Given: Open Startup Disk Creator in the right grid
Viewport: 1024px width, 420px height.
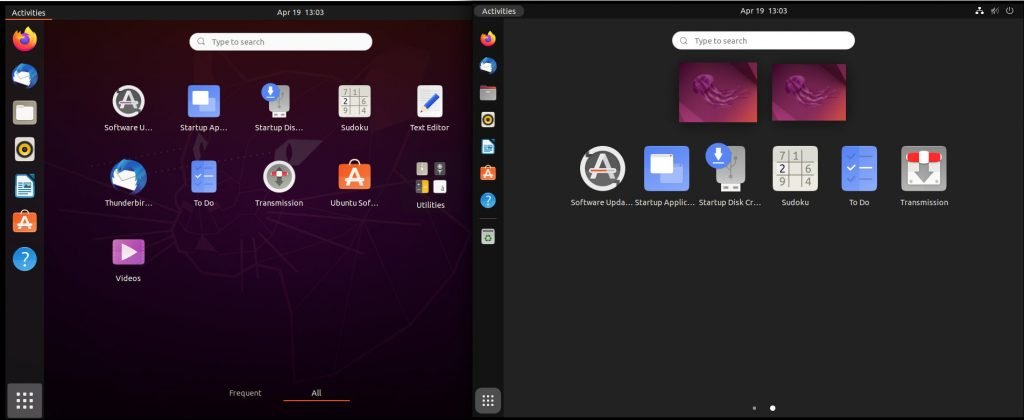Looking at the screenshot, I should 730,176.
